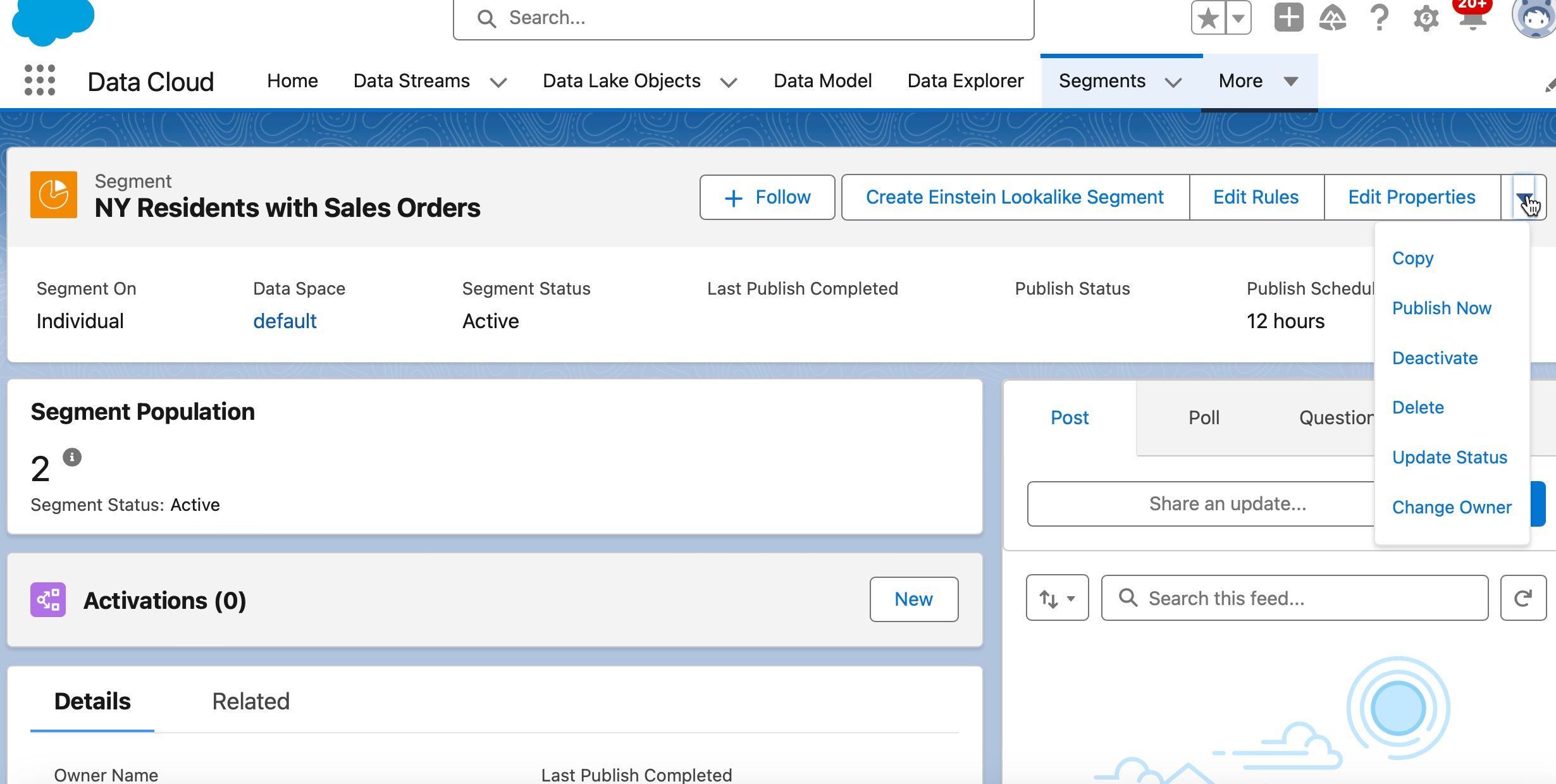Click the Edit Rules button
The height and width of the screenshot is (784, 1556).
(1256, 197)
